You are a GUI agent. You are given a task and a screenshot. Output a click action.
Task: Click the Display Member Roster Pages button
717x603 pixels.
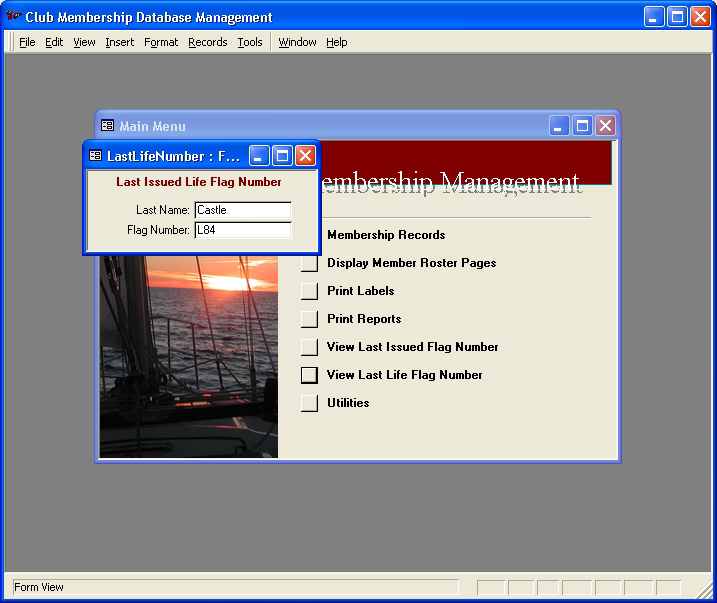tap(310, 264)
